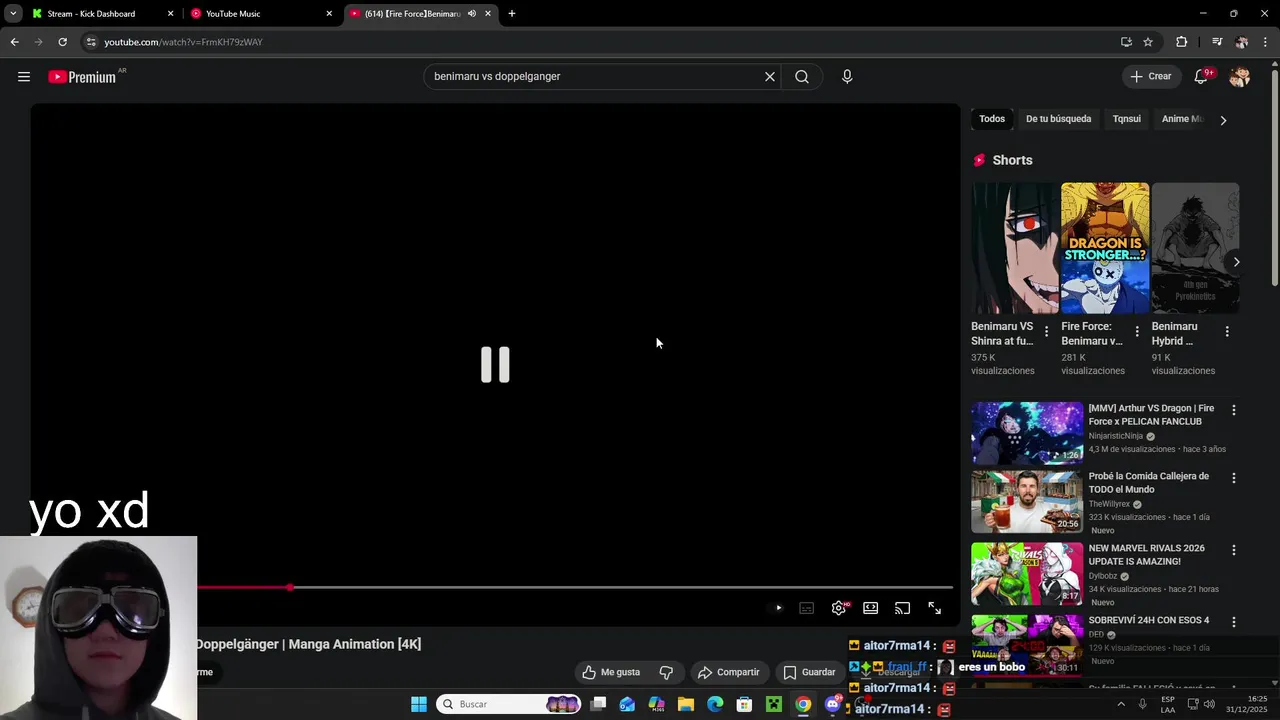
Task: Open YouTube account avatar menu
Action: (1239, 77)
